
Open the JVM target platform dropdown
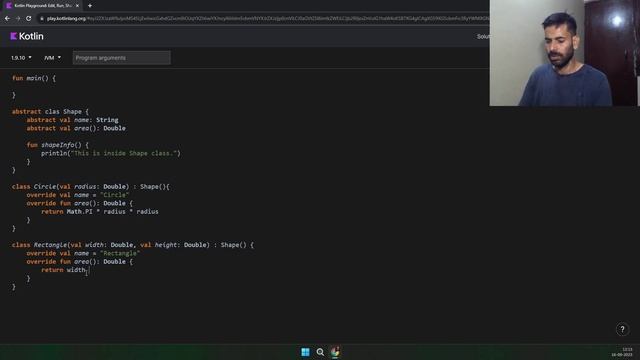point(52,58)
